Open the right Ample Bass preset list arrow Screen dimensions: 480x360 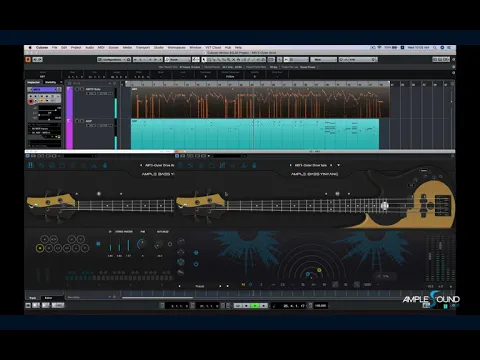click(x=338, y=165)
